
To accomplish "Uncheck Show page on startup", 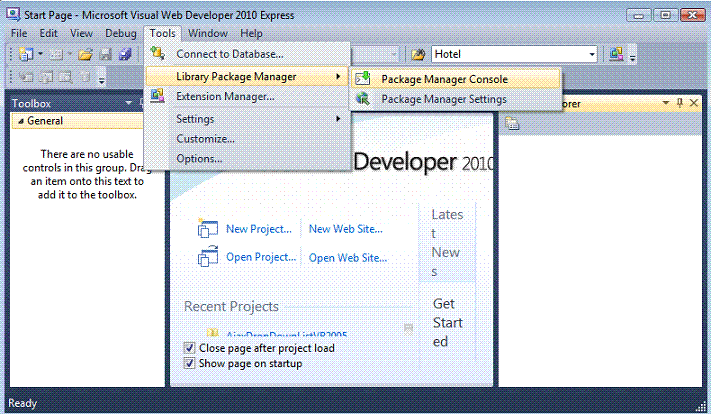I will [189, 364].
